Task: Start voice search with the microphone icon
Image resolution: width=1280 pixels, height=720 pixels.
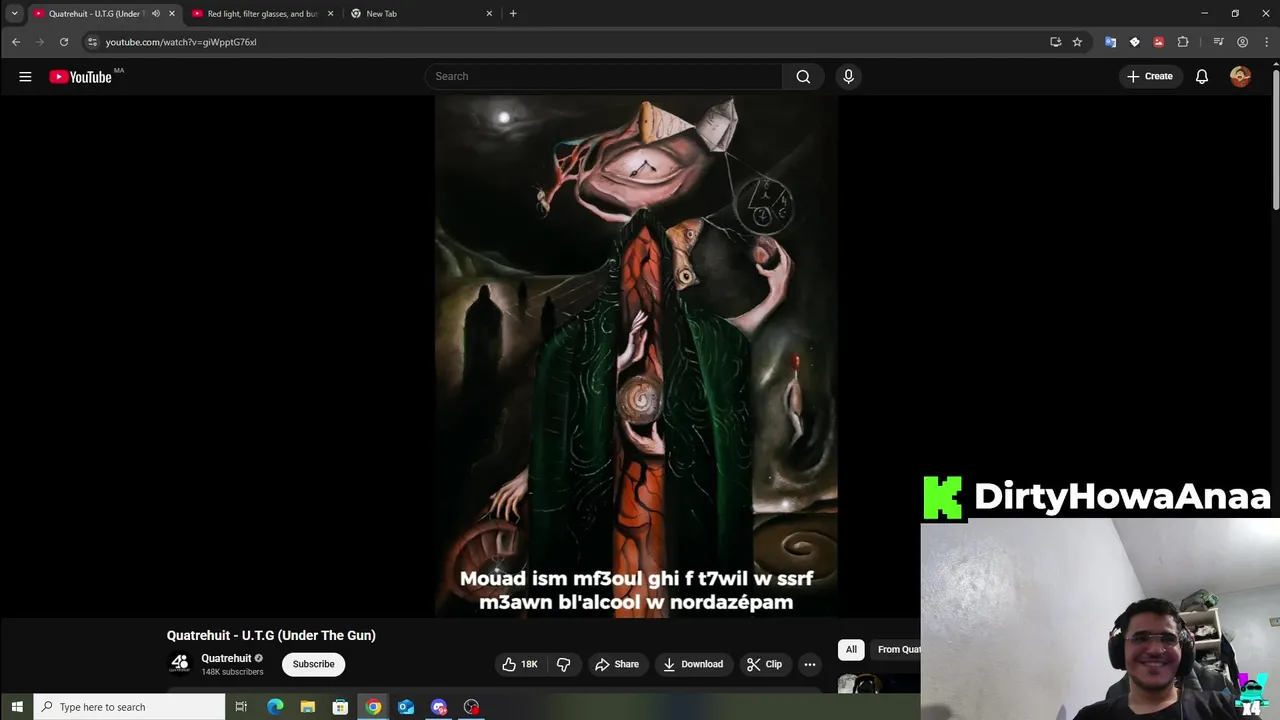Action: (x=848, y=76)
